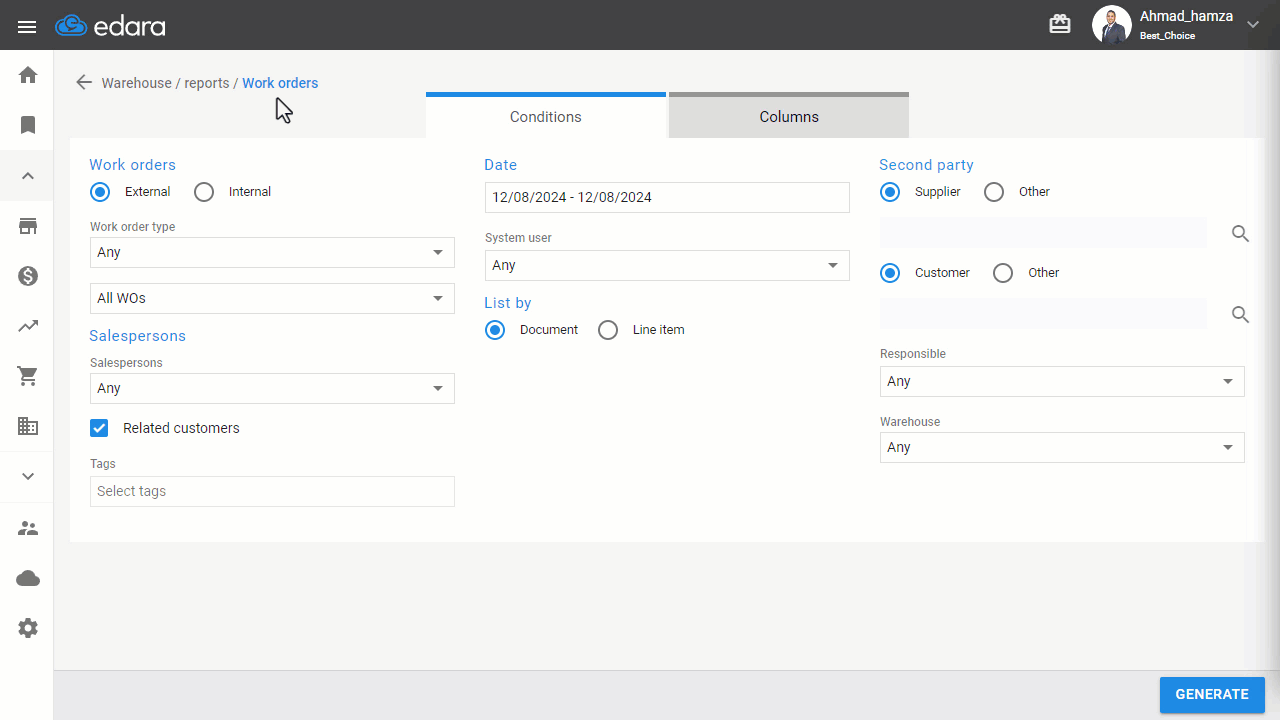Select External work orders radio
The width and height of the screenshot is (1280, 720).
(100, 192)
